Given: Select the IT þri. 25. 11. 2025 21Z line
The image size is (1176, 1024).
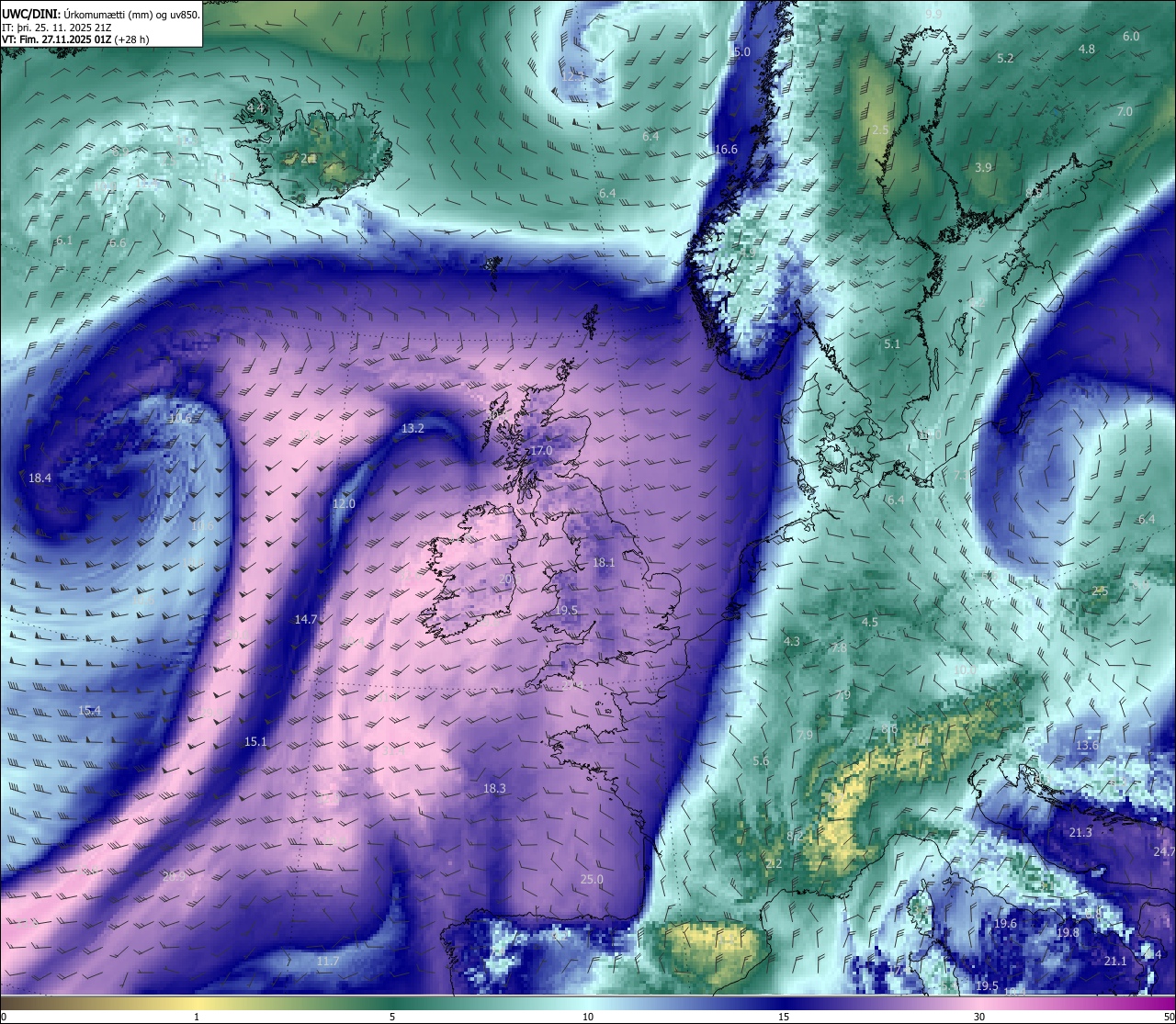Looking at the screenshot, I should pyautogui.click(x=57, y=28).
